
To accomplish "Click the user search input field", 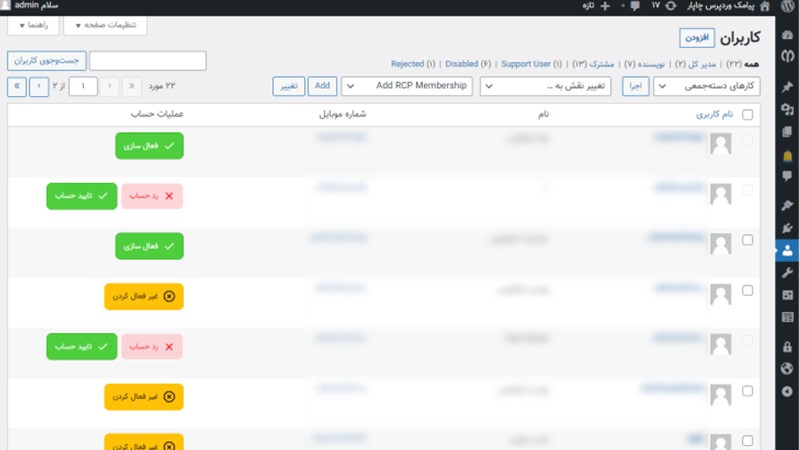I will tap(148, 61).
